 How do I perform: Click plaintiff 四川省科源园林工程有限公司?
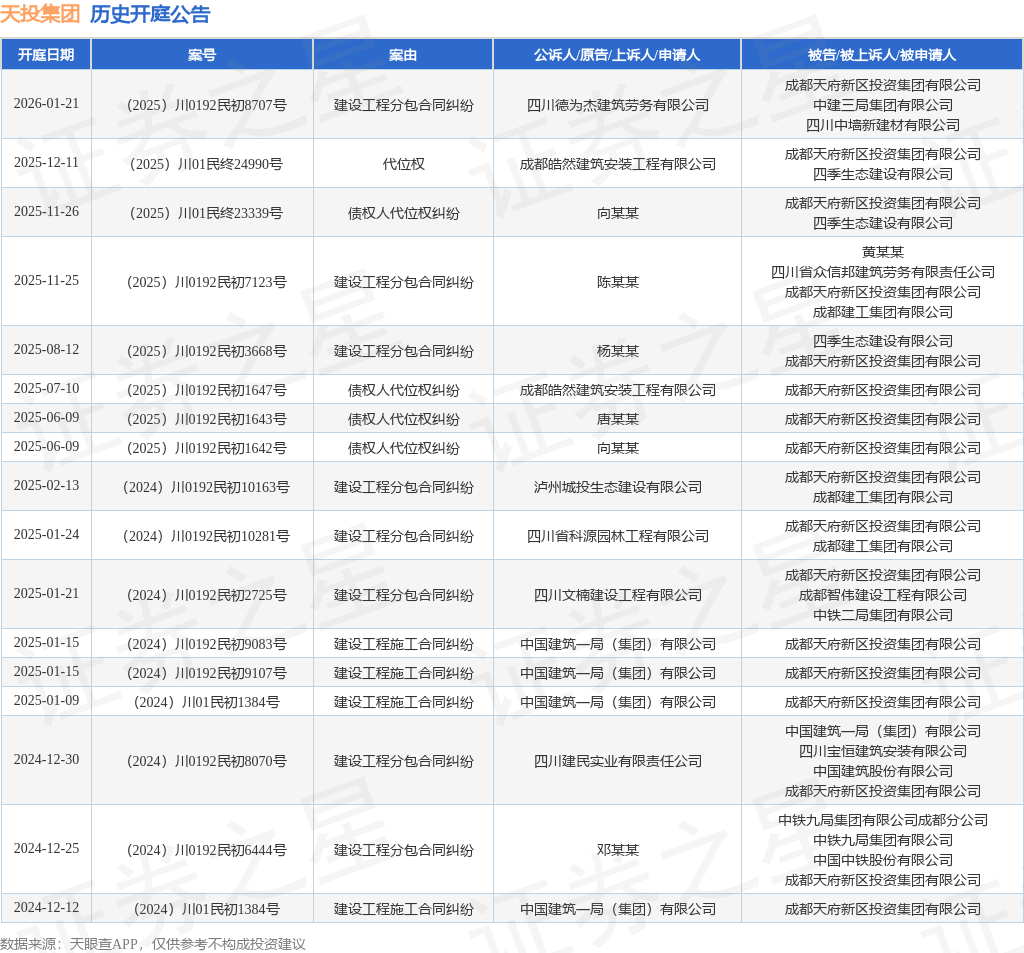pyautogui.click(x=618, y=536)
